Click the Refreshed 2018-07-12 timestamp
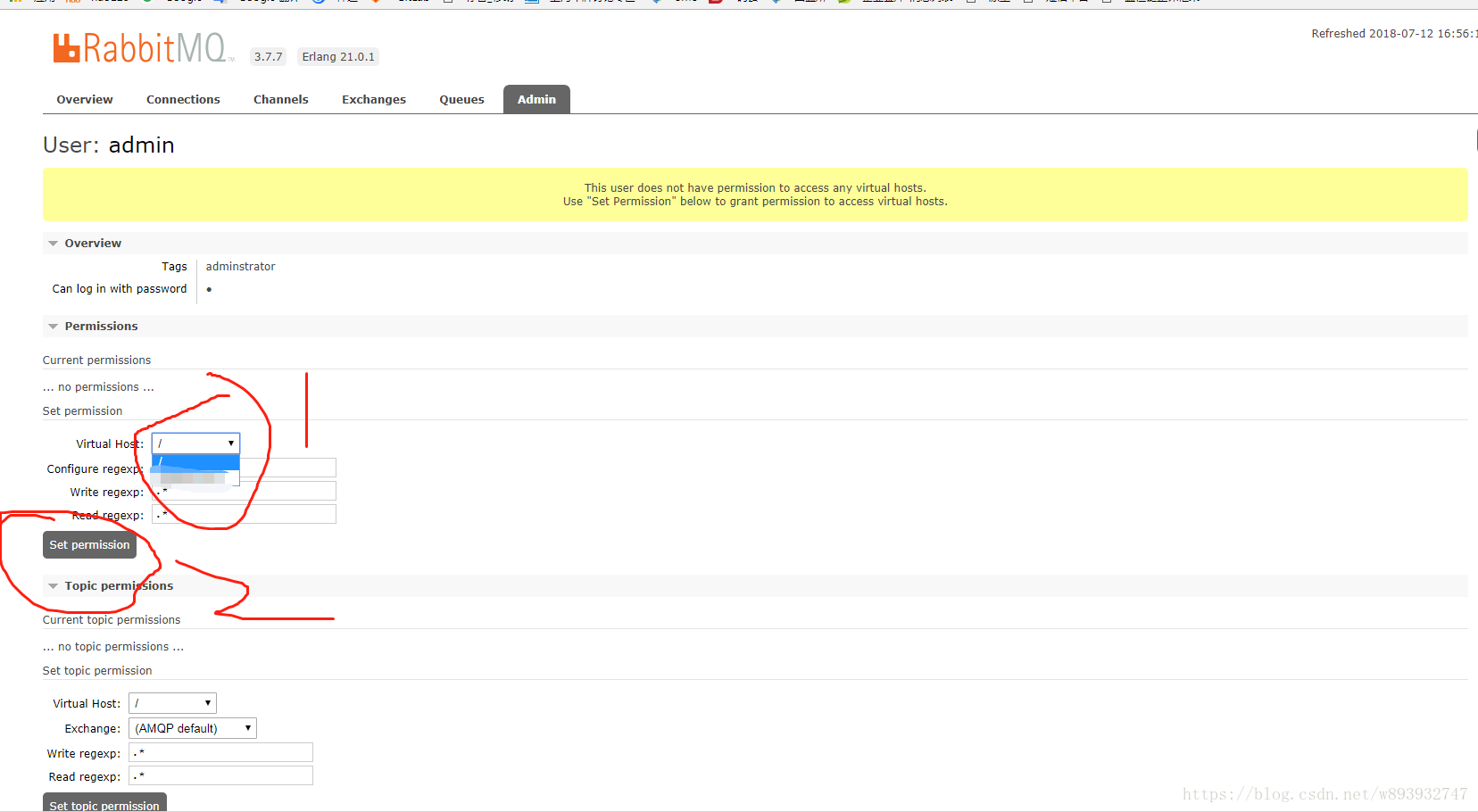This screenshot has height=812, width=1478. click(1394, 33)
